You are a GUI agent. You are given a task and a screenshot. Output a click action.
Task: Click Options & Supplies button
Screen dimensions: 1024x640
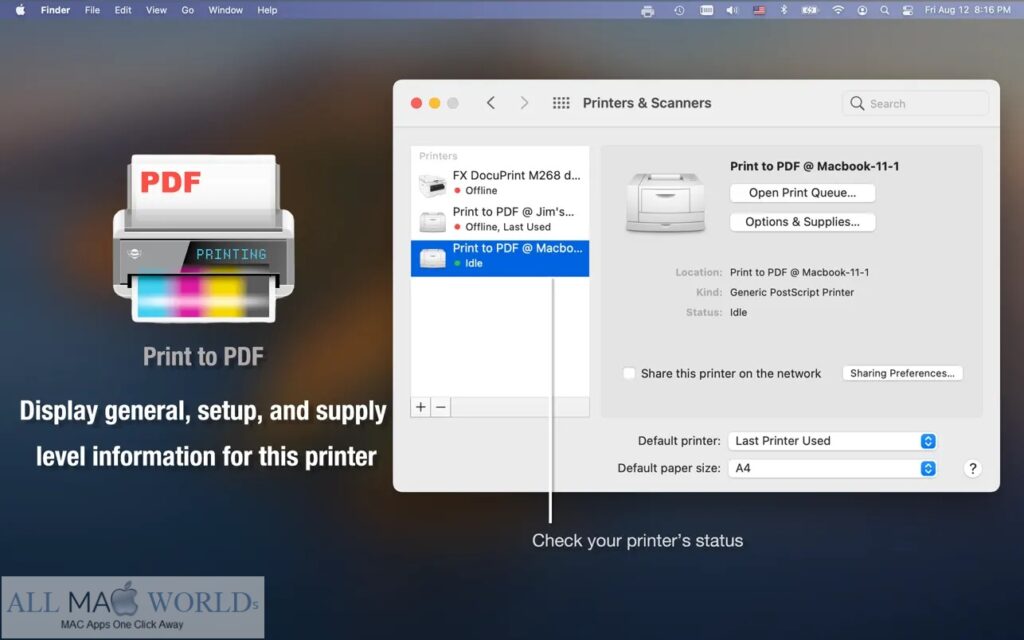[x=802, y=221]
